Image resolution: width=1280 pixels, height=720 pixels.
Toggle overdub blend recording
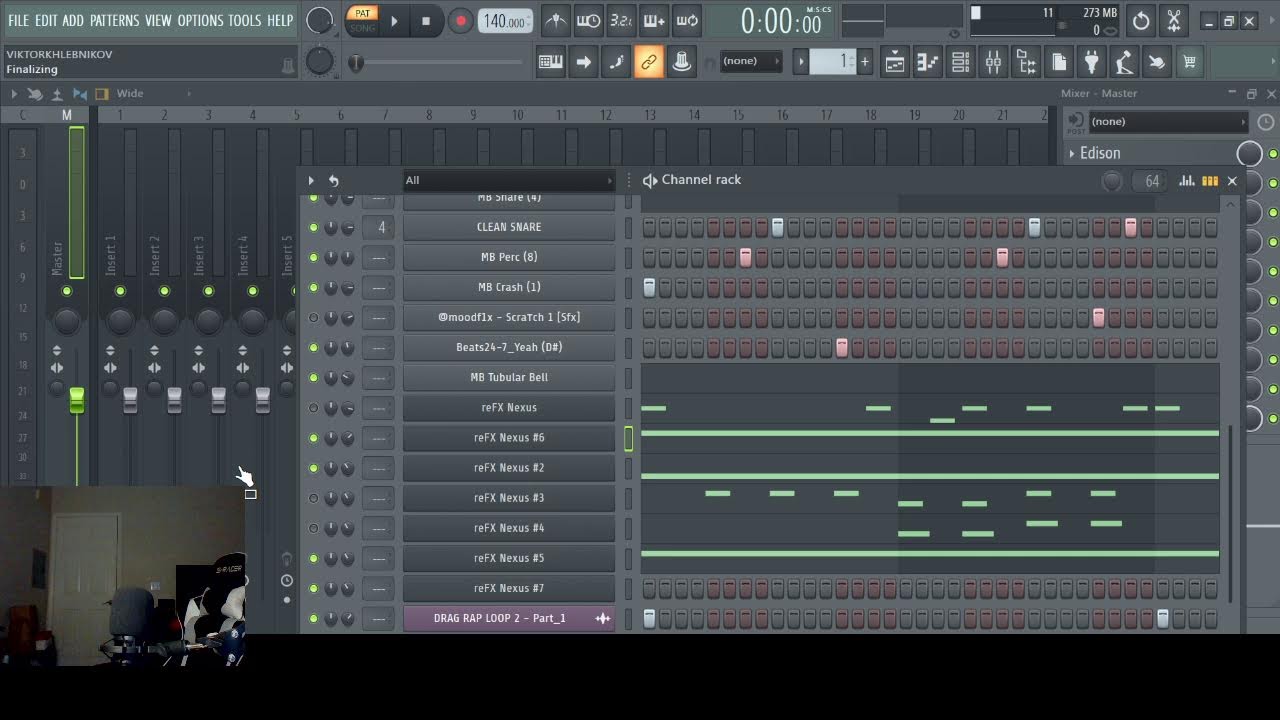654,20
